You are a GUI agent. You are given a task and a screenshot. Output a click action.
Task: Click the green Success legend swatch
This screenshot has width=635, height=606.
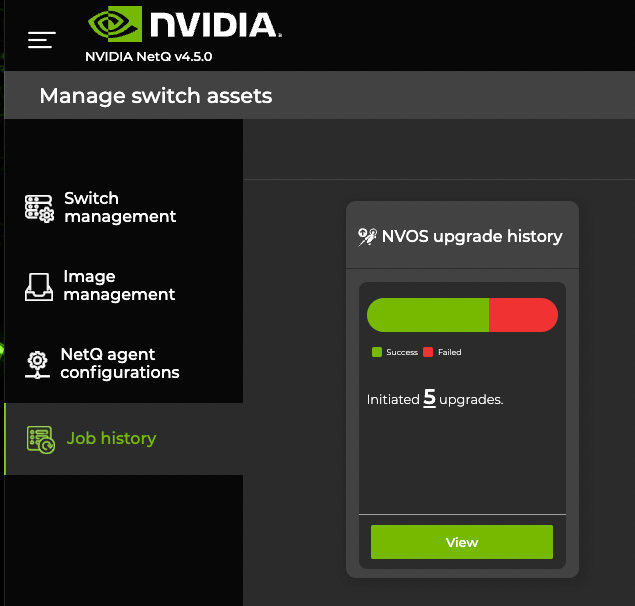(377, 352)
